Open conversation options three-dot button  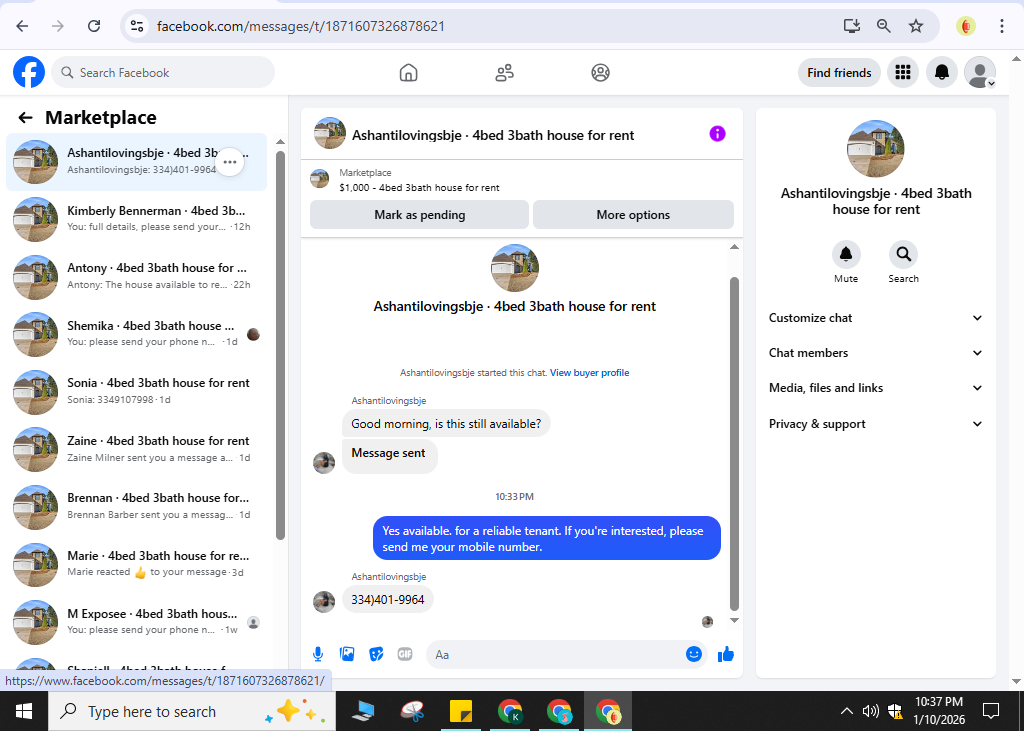[x=230, y=162]
